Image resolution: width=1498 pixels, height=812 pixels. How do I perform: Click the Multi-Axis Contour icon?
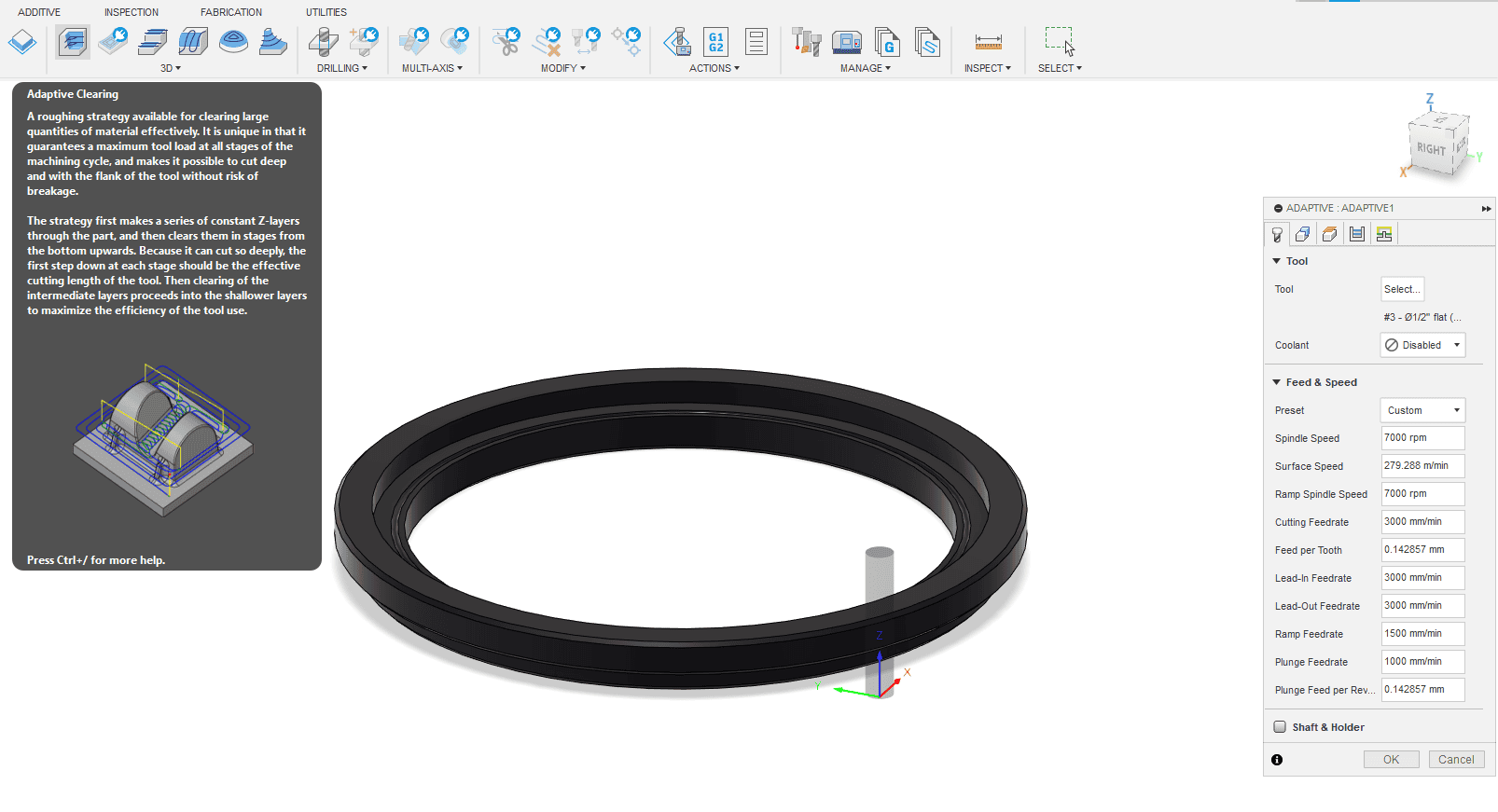coord(454,42)
